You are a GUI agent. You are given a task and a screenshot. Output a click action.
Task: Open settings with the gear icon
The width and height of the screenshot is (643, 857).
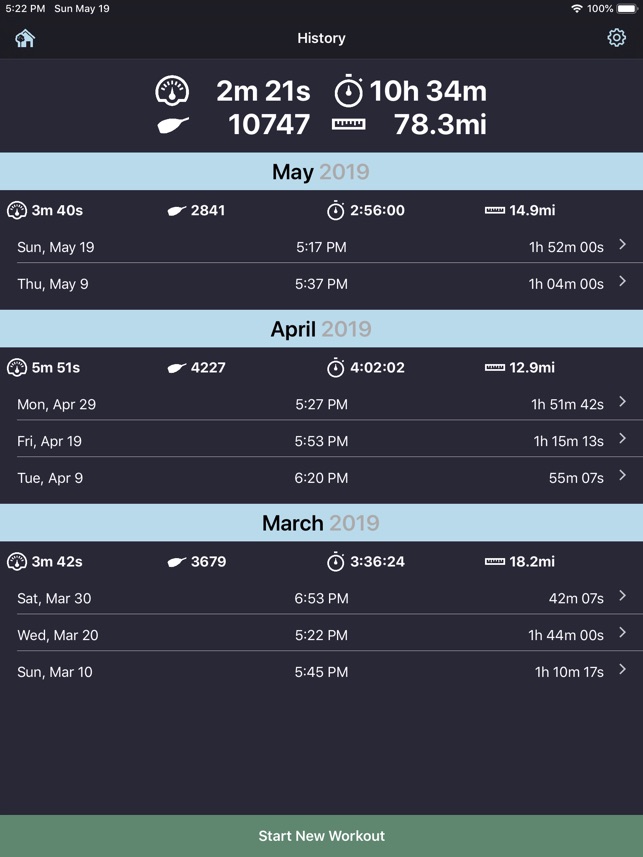(616, 38)
